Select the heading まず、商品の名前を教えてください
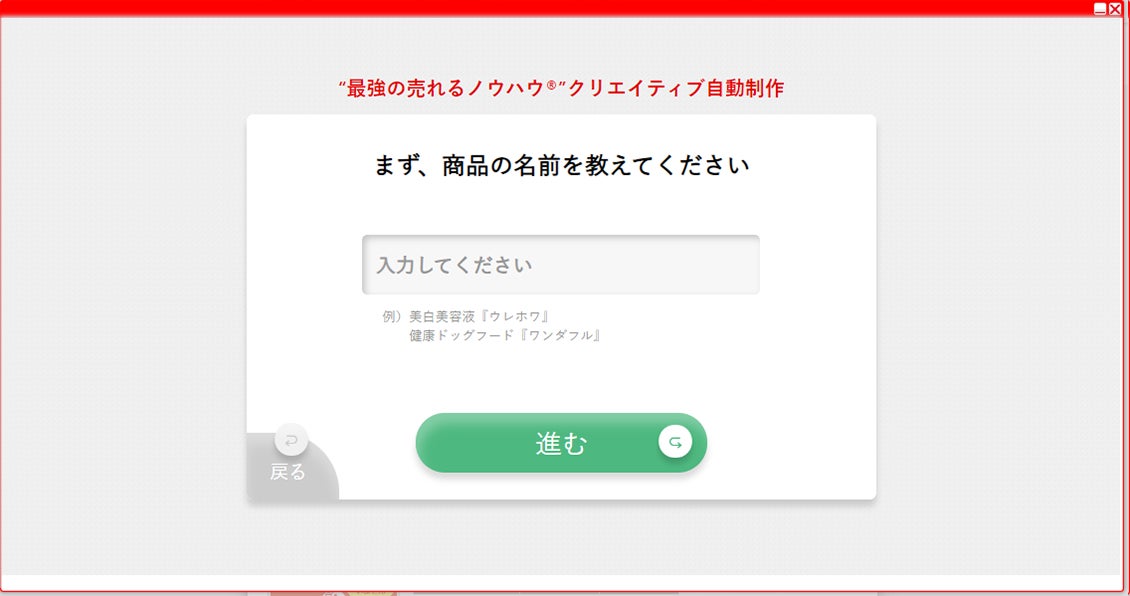Viewport: 1130px width, 596px height. click(x=561, y=166)
